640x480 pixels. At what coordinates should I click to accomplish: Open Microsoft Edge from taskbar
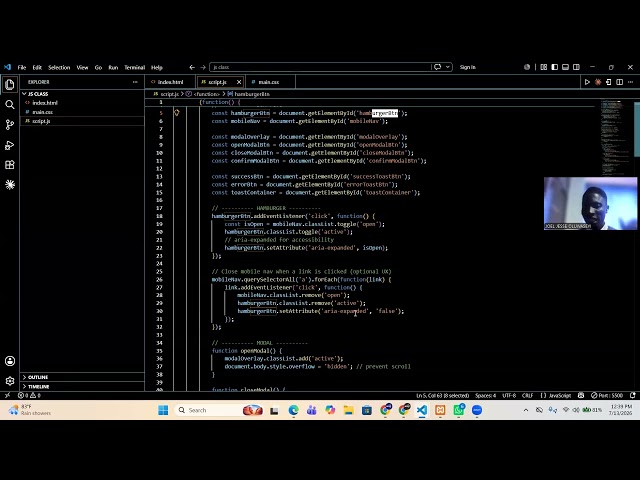pos(293,410)
